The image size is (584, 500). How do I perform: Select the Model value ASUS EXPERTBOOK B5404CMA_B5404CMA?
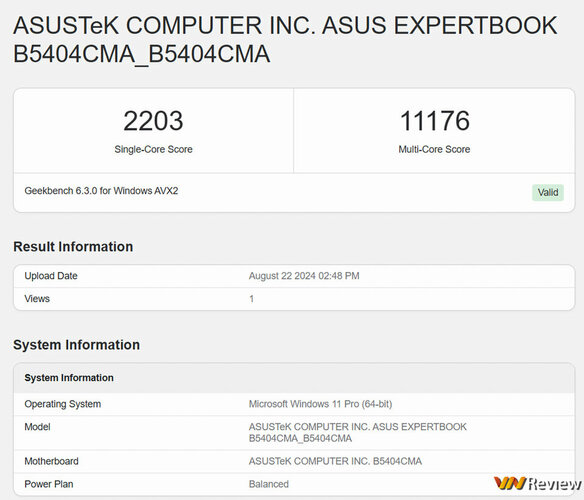click(358, 433)
